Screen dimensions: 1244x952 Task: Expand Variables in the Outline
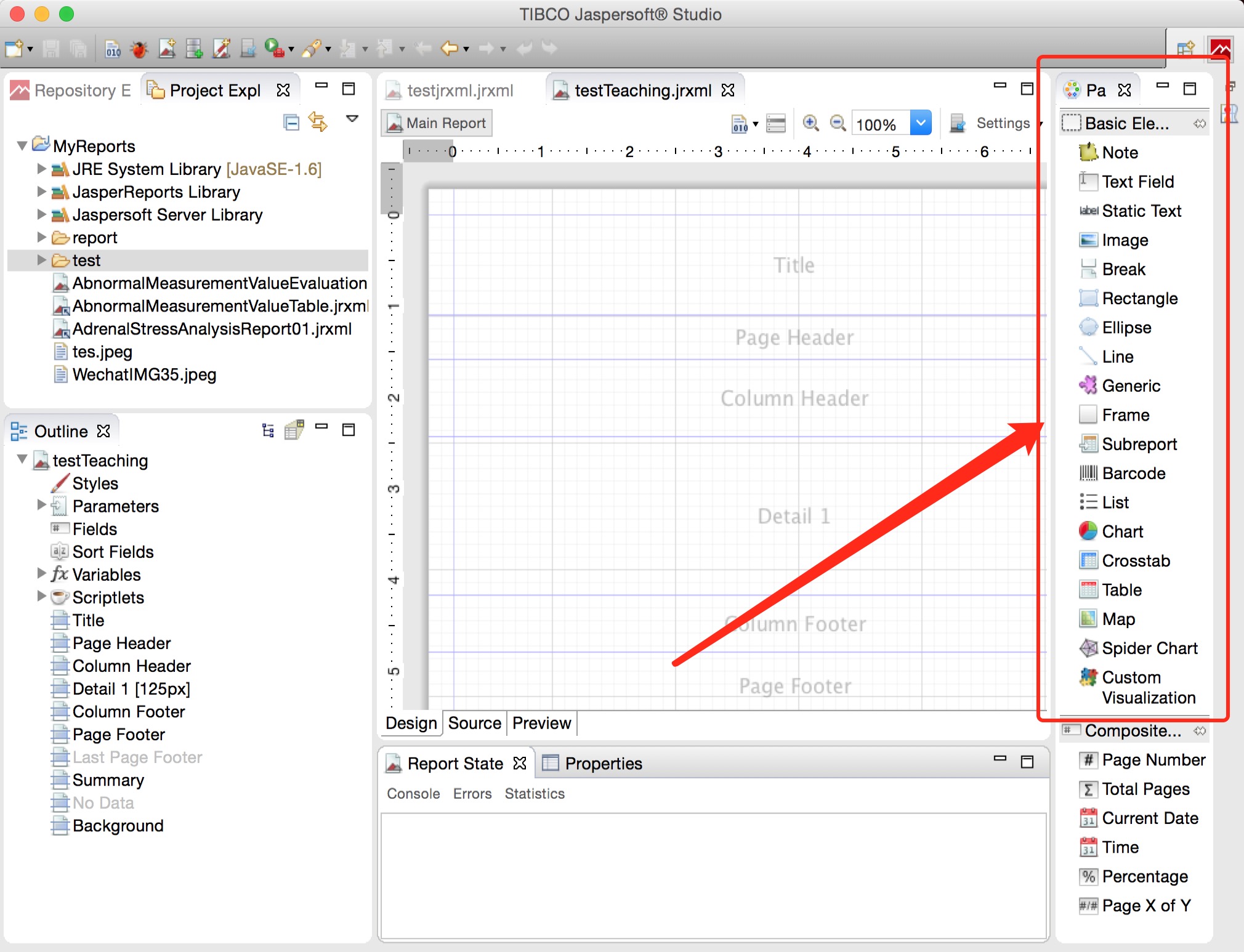pyautogui.click(x=41, y=574)
